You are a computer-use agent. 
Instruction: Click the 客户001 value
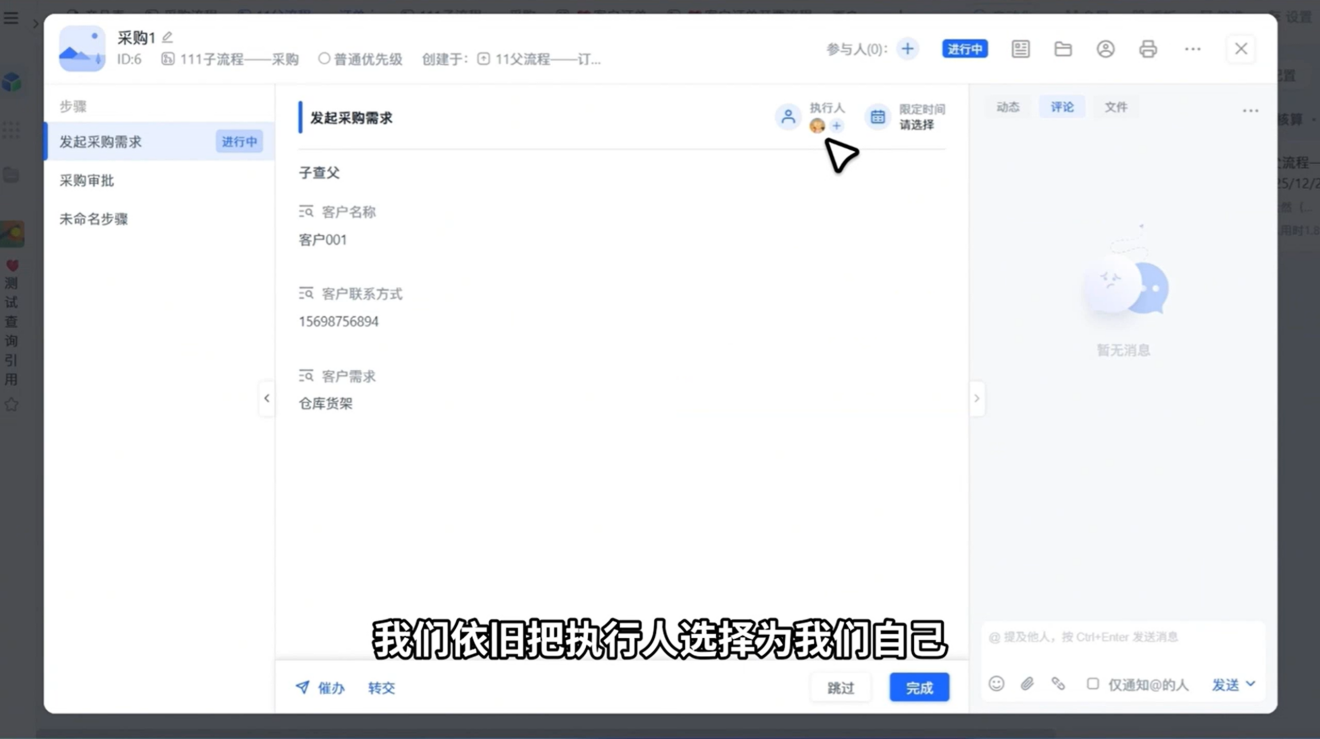(323, 240)
